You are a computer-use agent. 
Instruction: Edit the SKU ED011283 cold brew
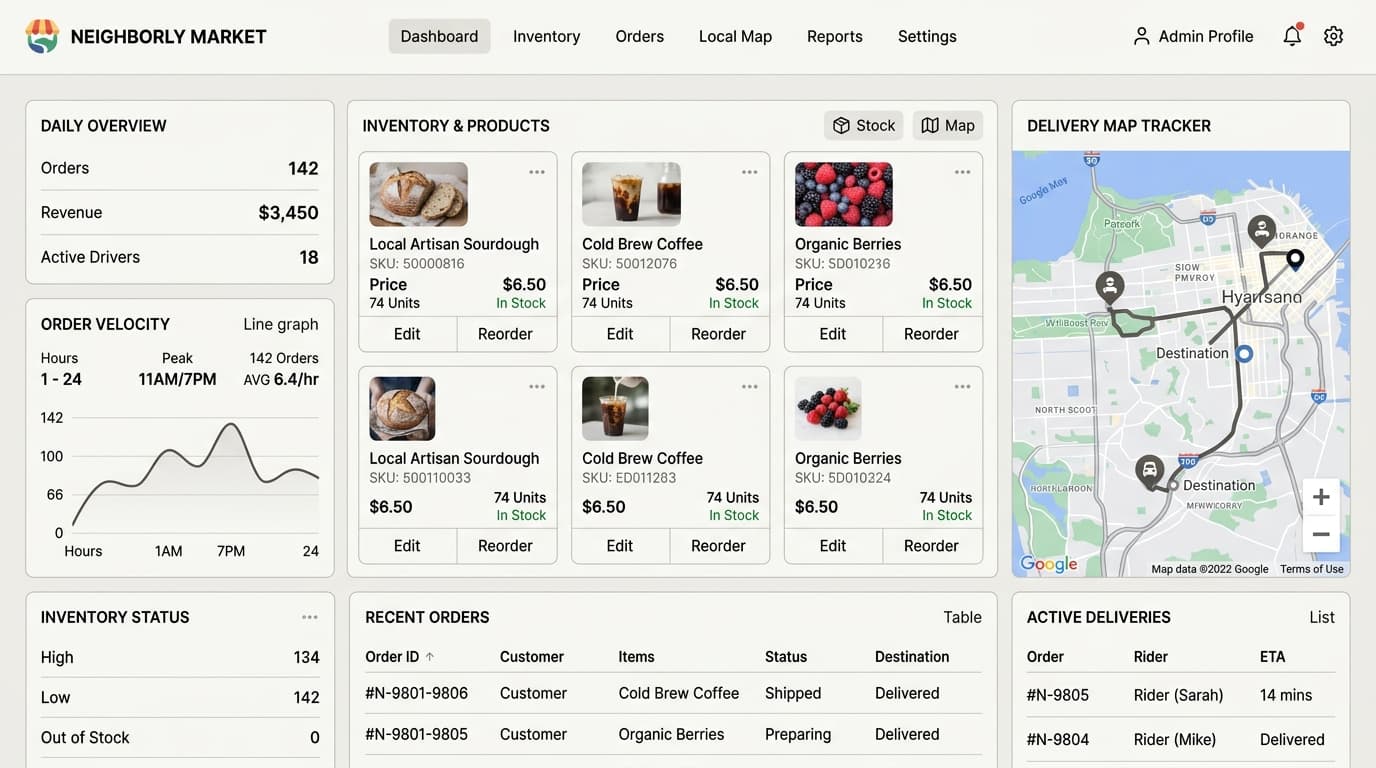pos(620,546)
